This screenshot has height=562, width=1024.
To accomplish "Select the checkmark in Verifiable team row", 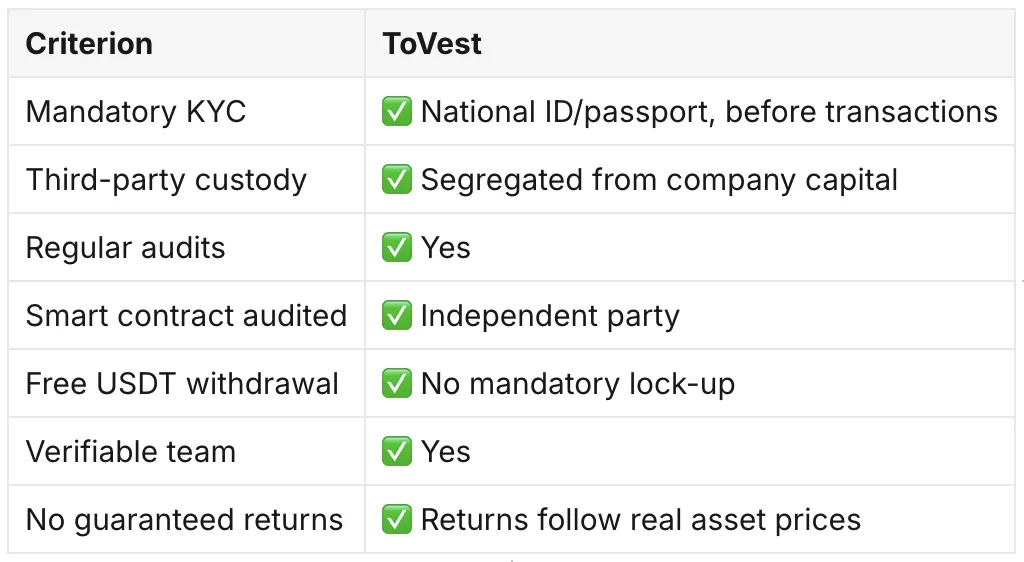I will (396, 451).
